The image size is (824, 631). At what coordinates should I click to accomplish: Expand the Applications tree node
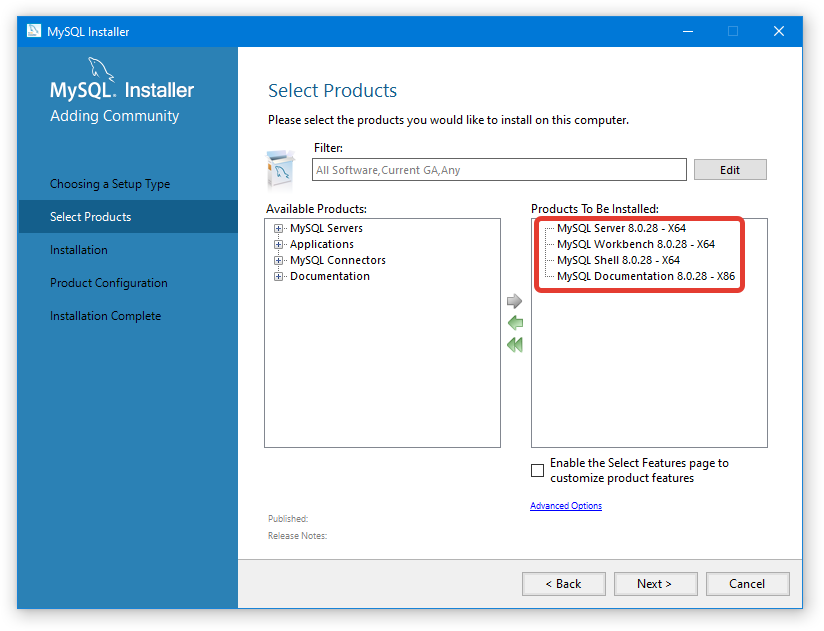tap(278, 244)
